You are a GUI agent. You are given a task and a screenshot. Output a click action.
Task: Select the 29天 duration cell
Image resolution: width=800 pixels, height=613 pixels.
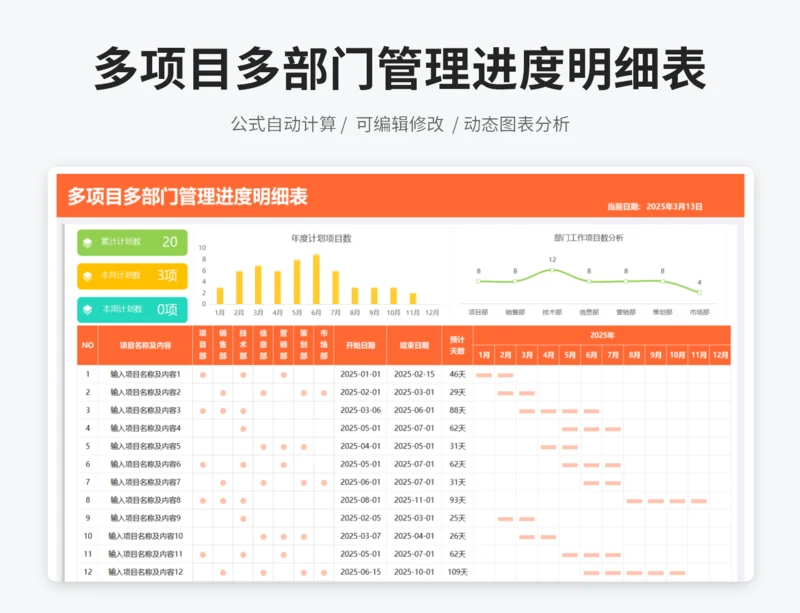(457, 393)
